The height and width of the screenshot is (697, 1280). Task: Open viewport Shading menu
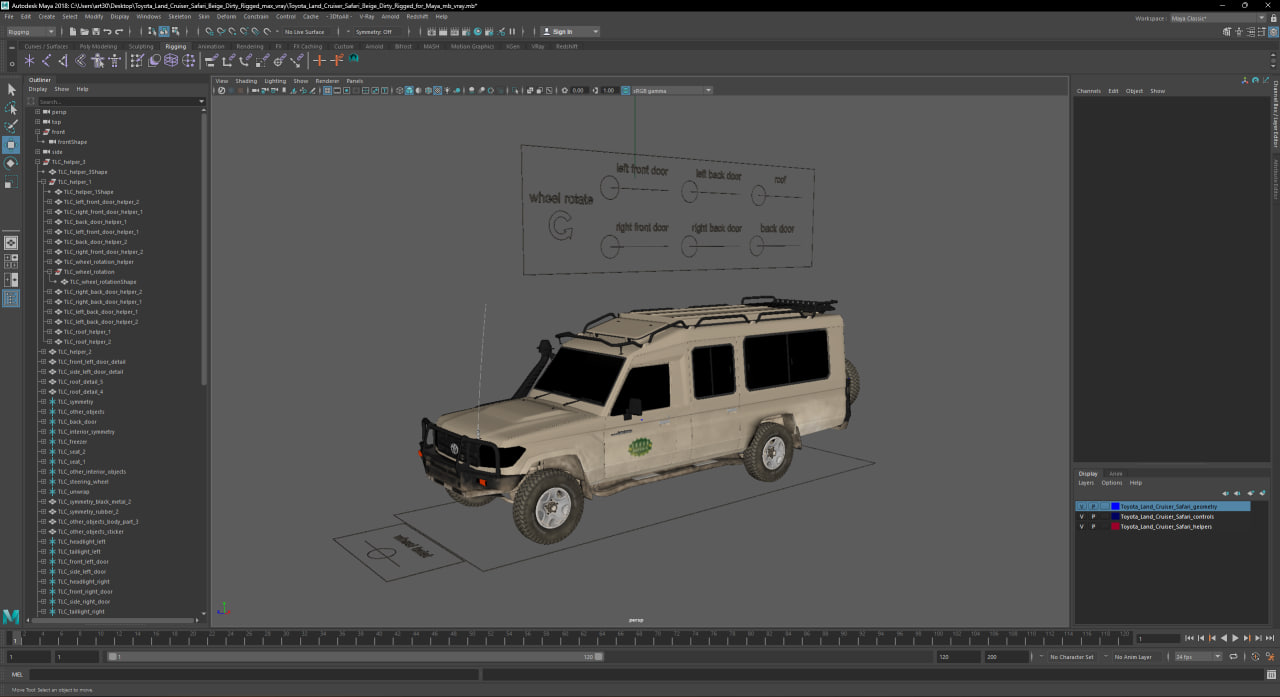[246, 81]
